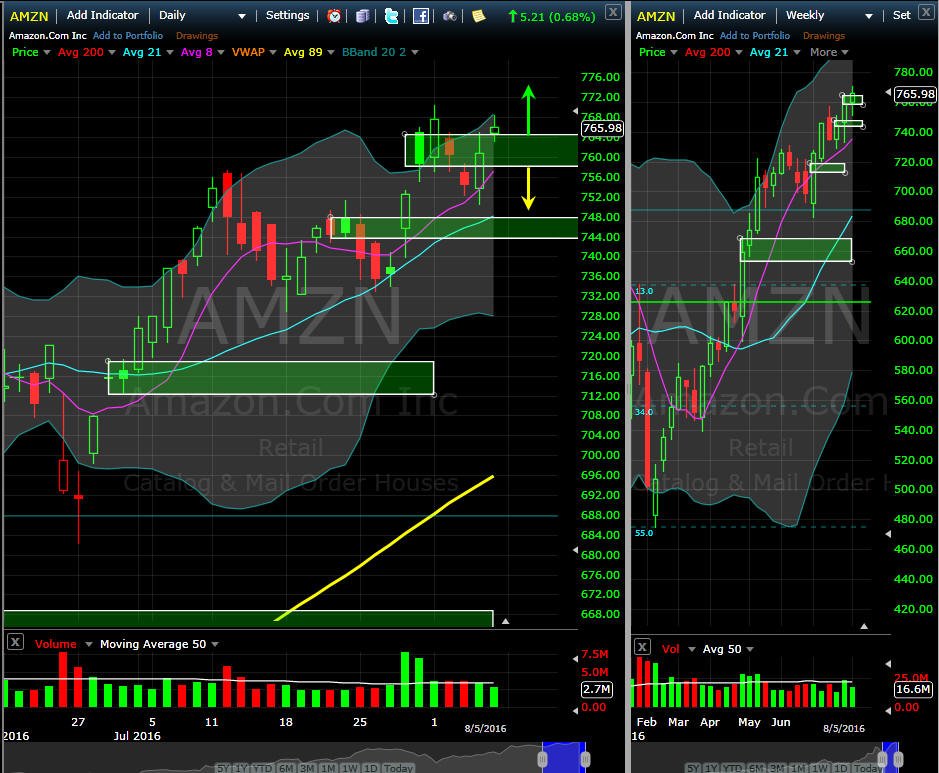The image size is (939, 773).
Task: Click Add to Portfolio link on daily chart
Action: point(128,35)
